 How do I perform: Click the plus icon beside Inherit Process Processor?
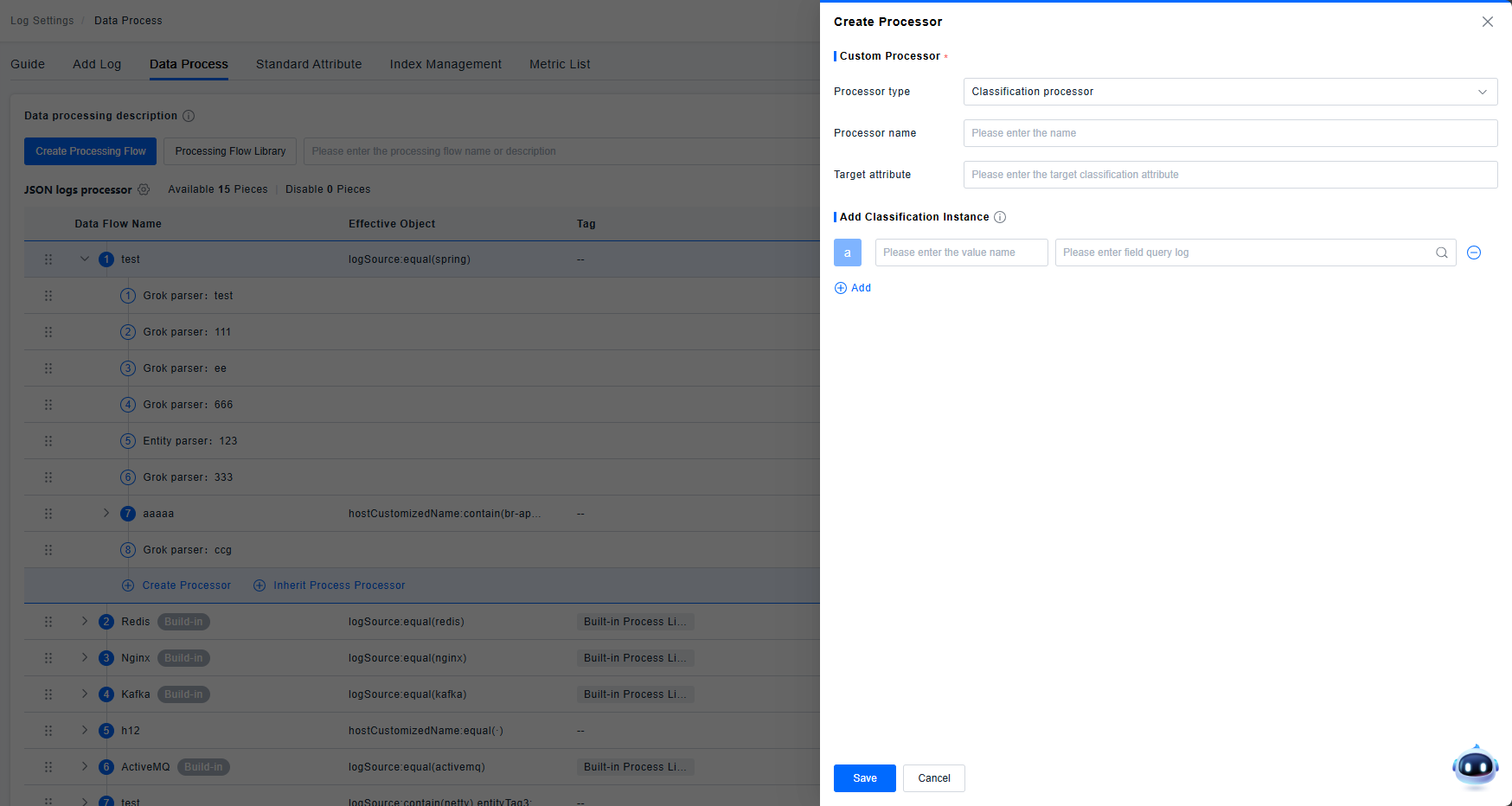(x=259, y=585)
